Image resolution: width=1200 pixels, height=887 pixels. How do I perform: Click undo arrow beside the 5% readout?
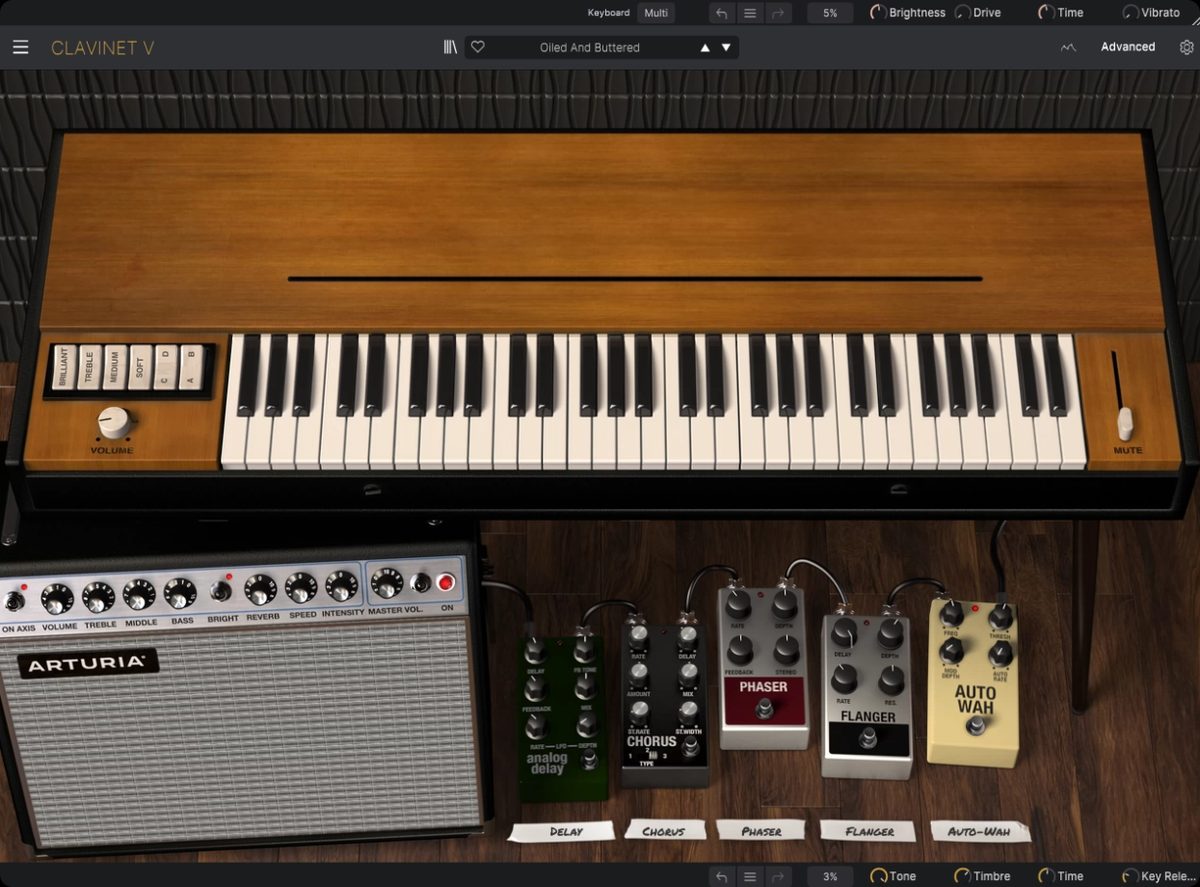[x=721, y=13]
